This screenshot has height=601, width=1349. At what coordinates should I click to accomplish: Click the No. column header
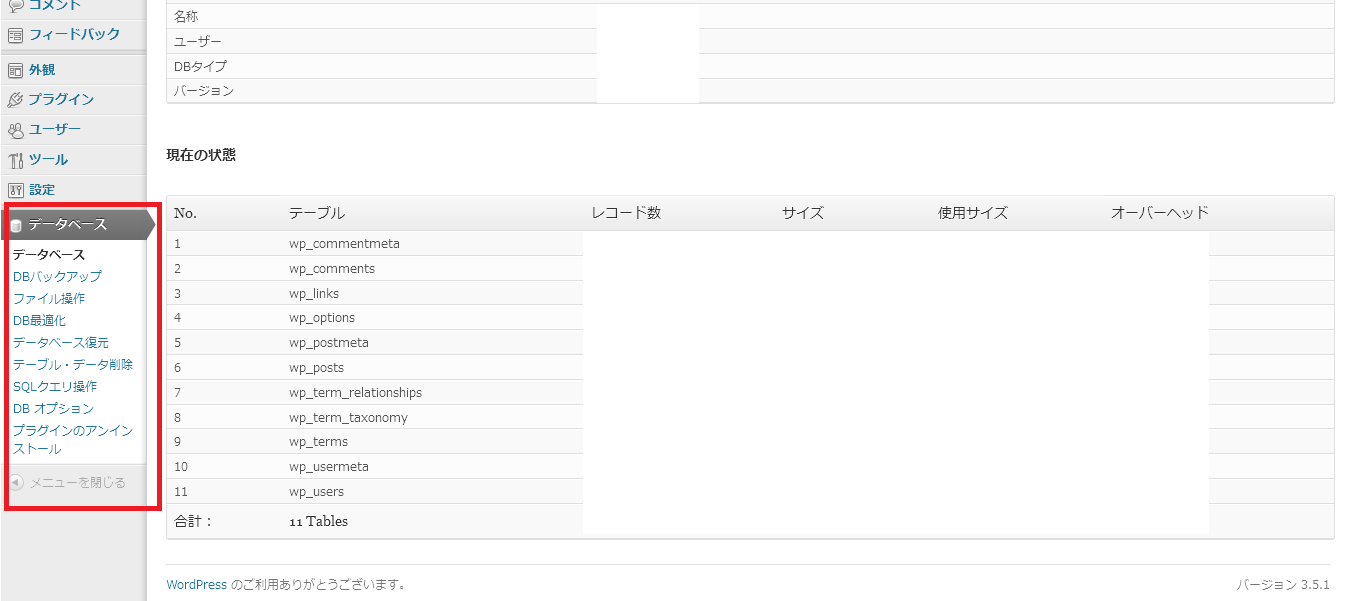[186, 213]
